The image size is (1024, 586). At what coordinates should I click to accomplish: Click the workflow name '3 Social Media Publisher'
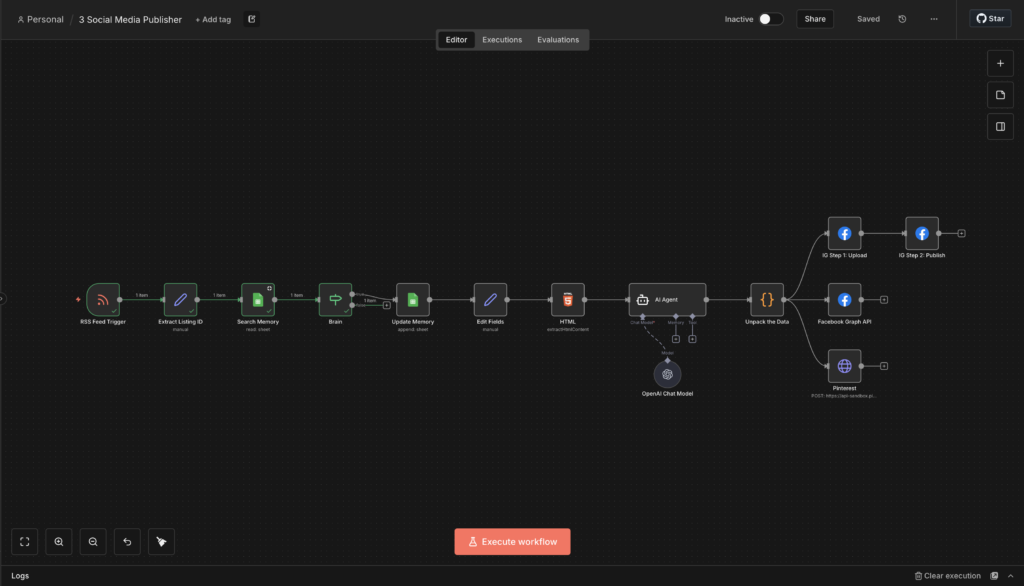click(x=131, y=19)
